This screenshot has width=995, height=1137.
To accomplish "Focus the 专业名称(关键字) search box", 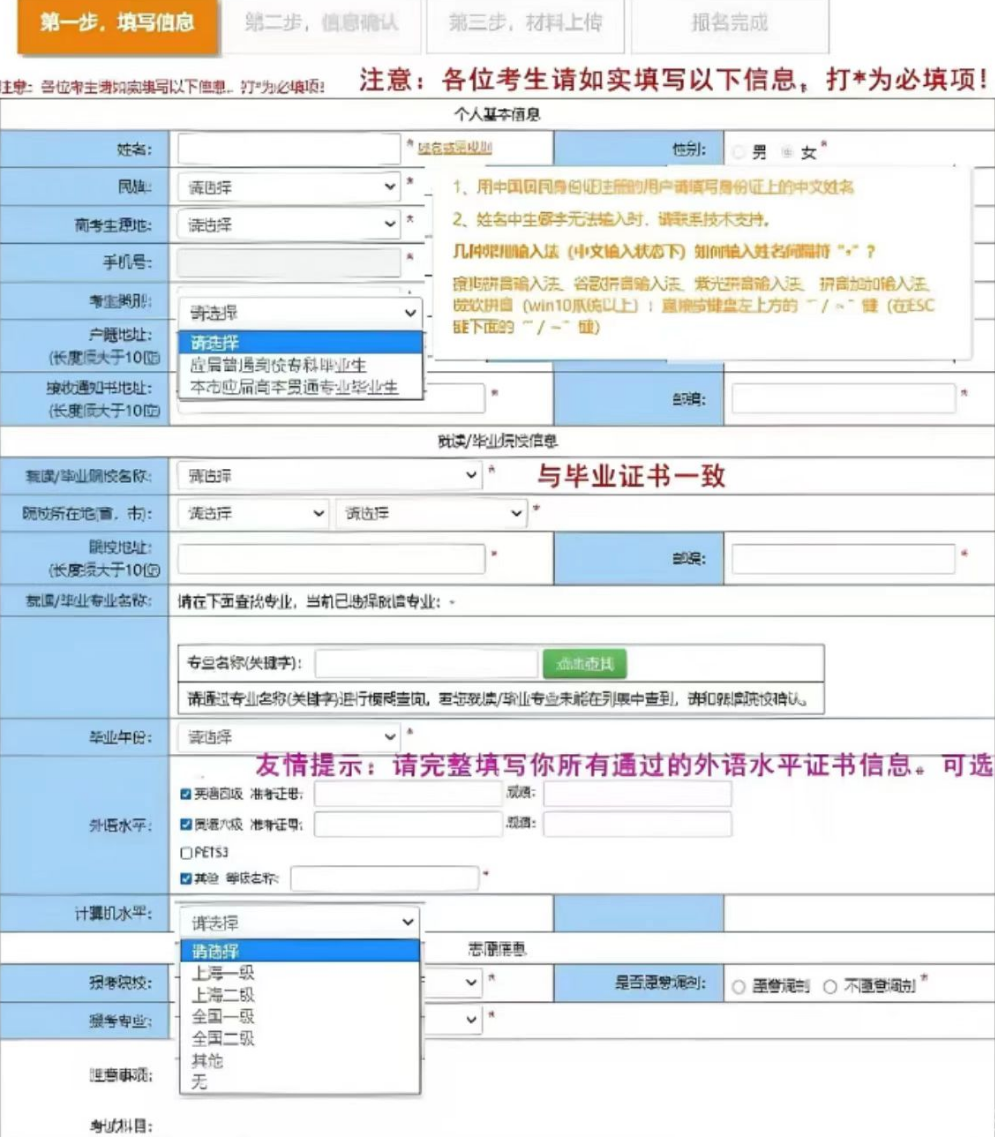I will (426, 664).
